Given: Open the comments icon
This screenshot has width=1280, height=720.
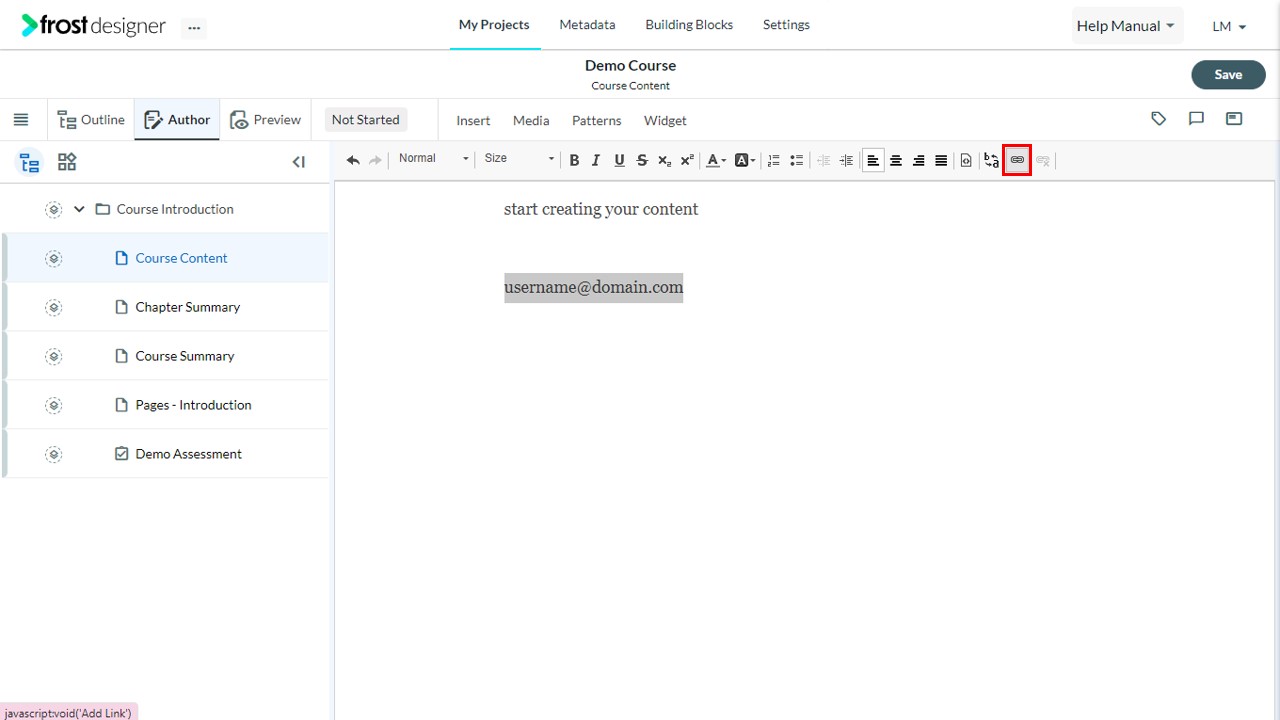Looking at the screenshot, I should (1196, 119).
